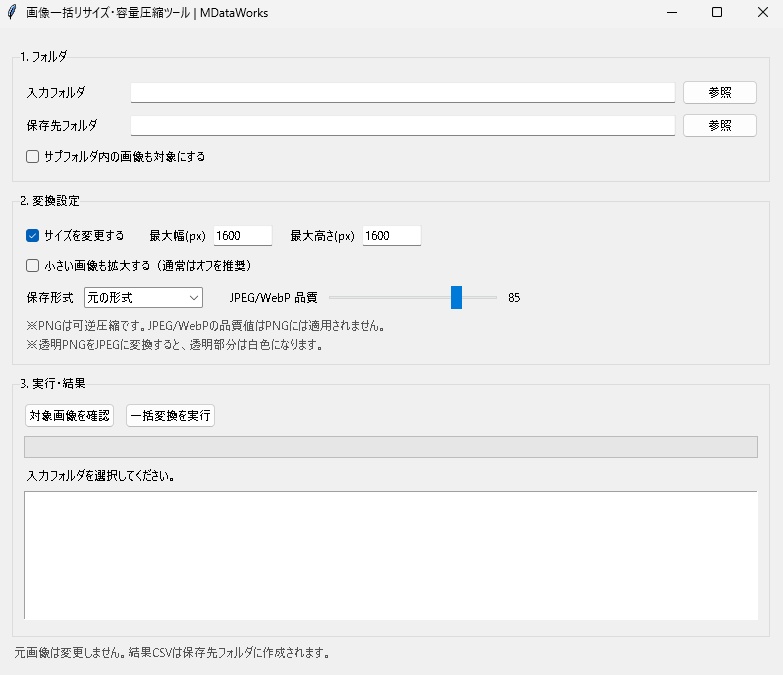783x675 pixels.
Task: Click the 保存形式 label
Action: [50, 298]
